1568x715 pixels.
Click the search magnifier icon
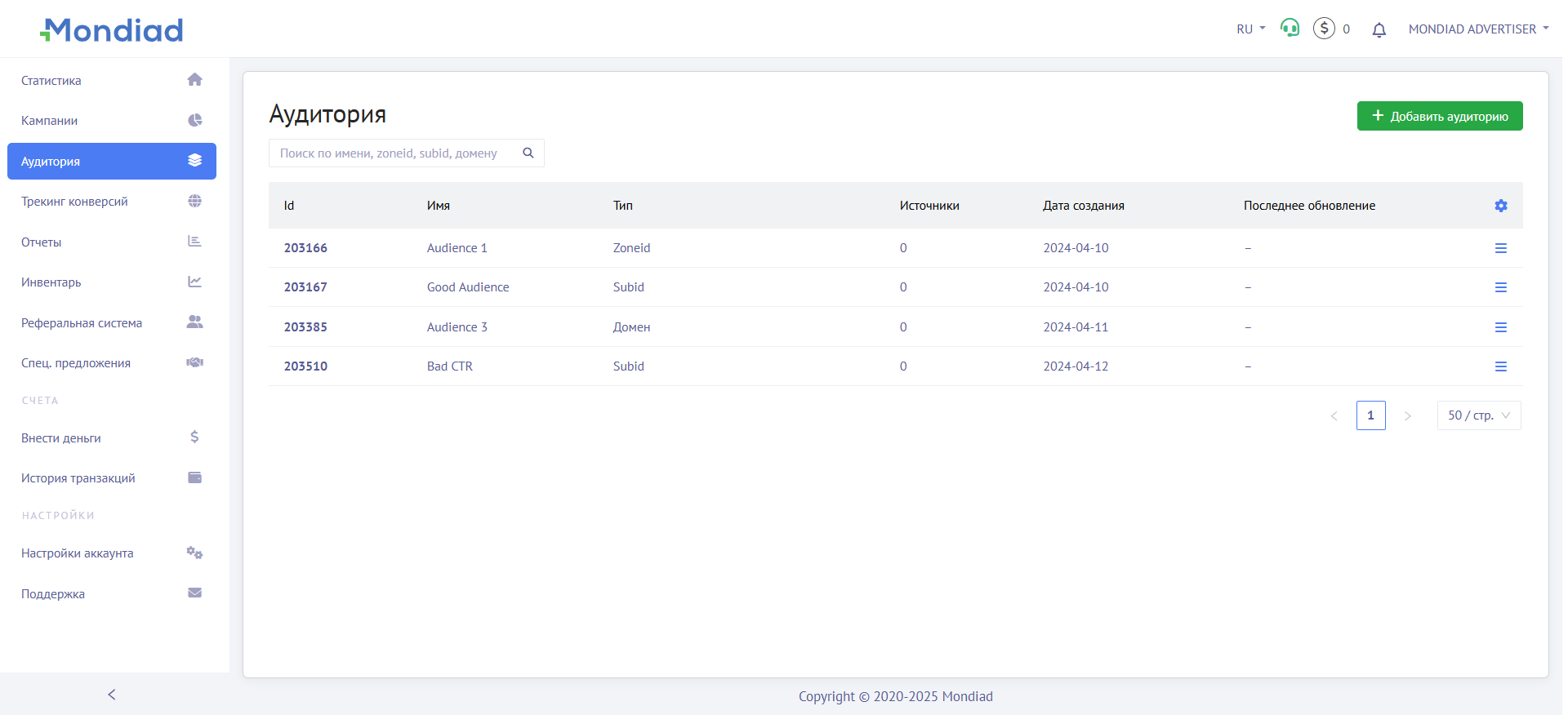pyautogui.click(x=528, y=153)
